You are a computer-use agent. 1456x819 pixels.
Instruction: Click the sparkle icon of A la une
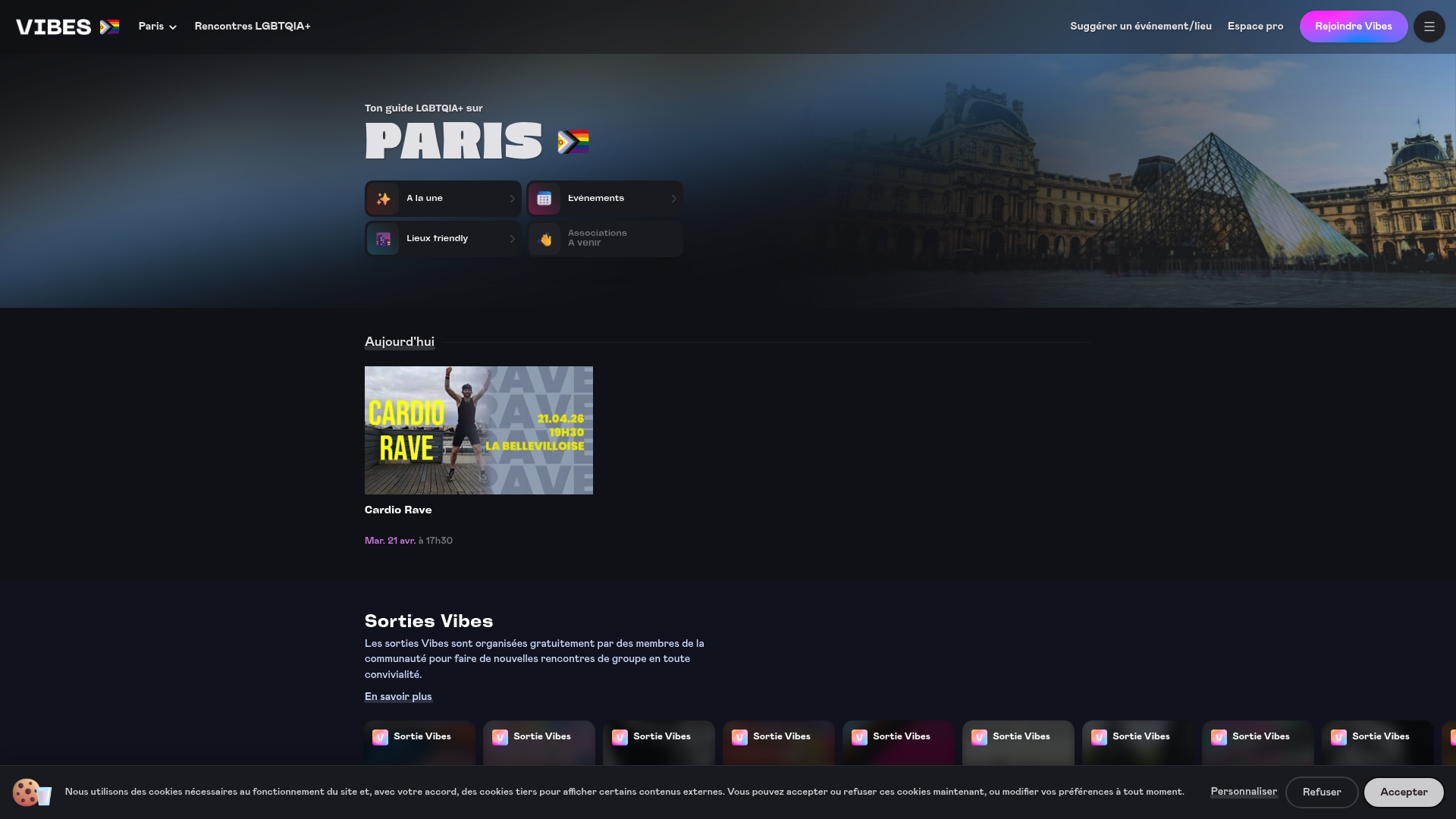pos(384,199)
